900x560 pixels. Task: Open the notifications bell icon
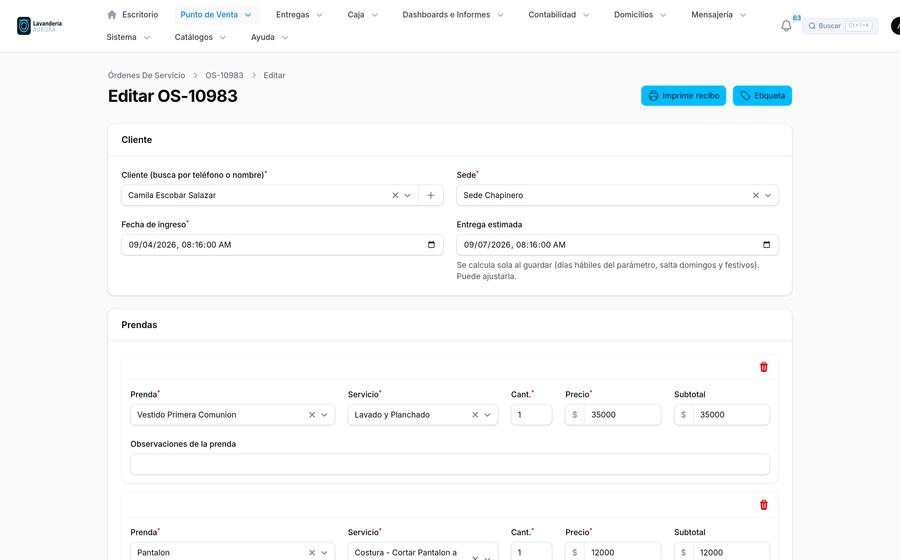786,26
